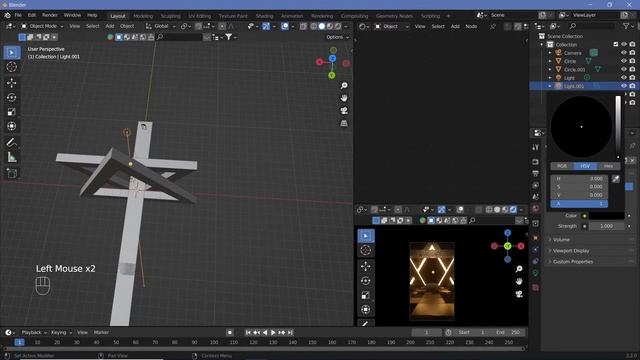
Task: Click the red X axis on main viewport gizmo
Action: pos(319,62)
